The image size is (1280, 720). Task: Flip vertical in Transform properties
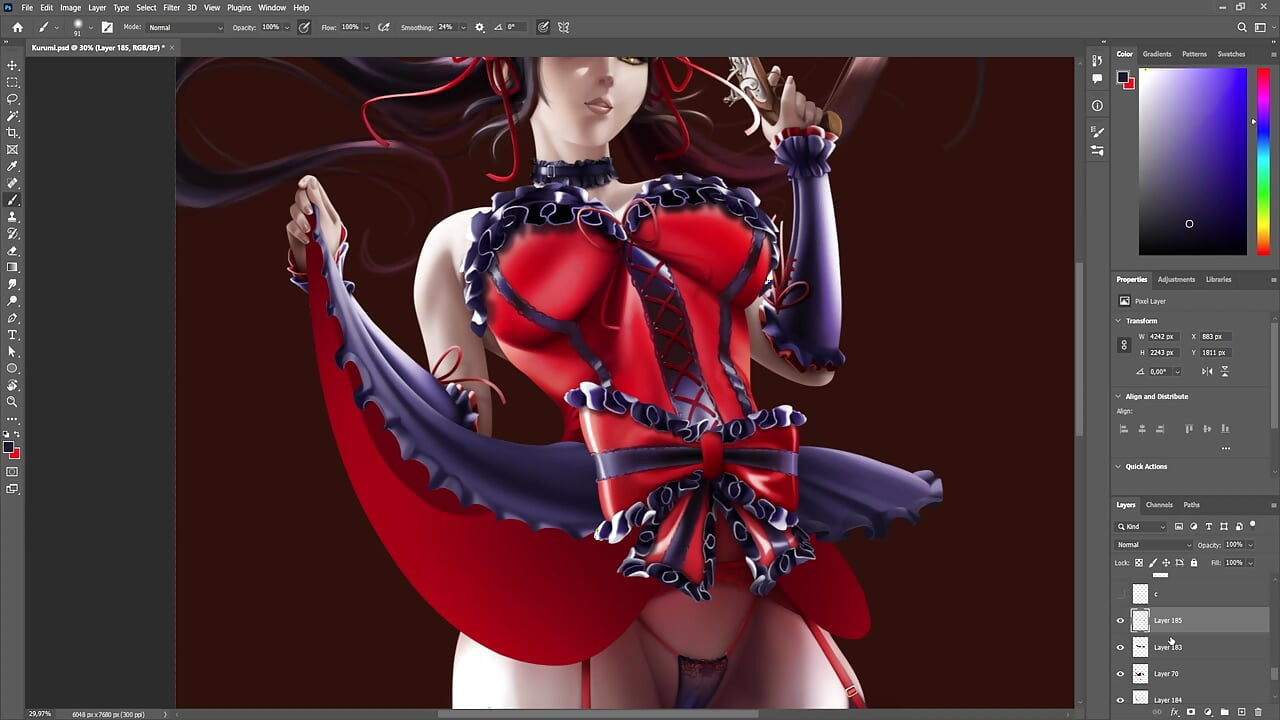click(x=1224, y=371)
